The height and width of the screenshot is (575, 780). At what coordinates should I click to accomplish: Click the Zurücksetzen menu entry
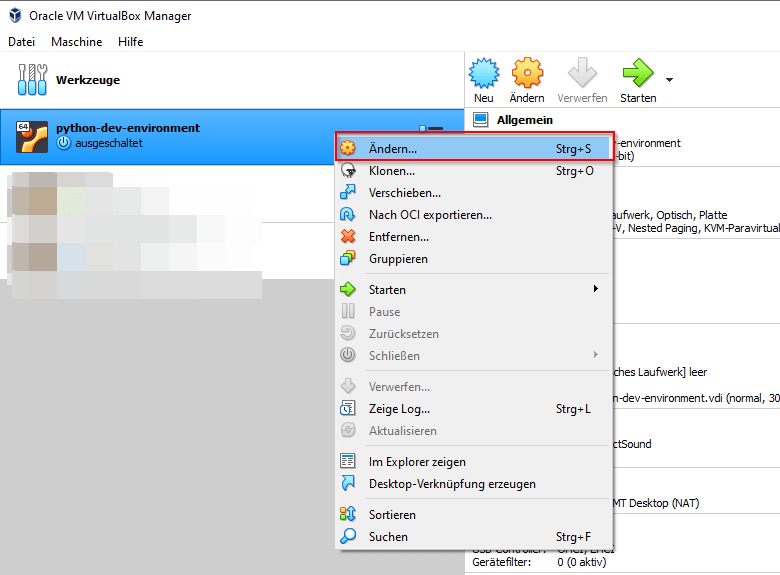(474, 333)
